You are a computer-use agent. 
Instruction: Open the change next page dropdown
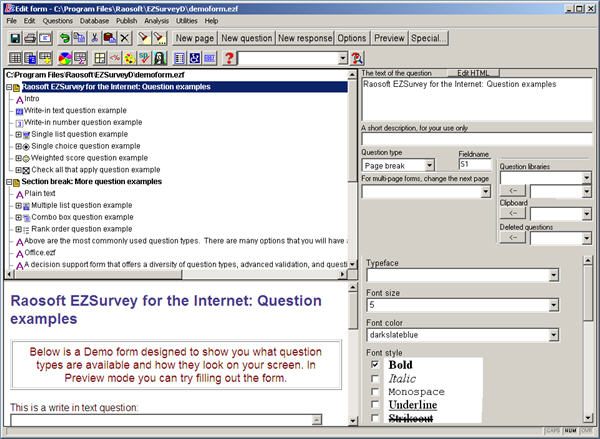coord(485,191)
